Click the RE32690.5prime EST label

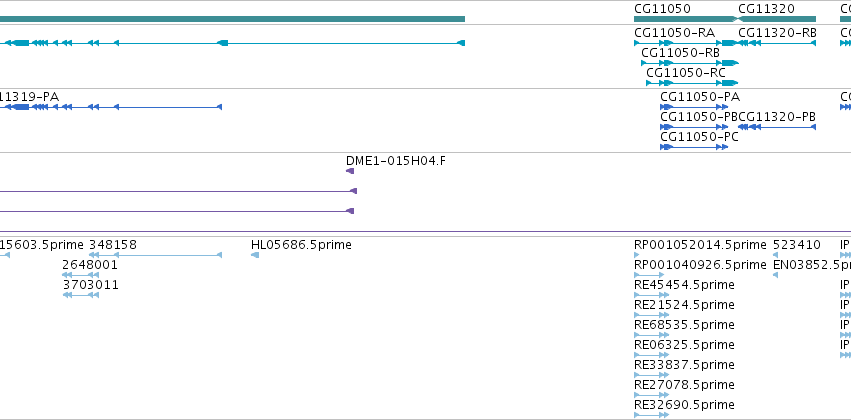click(x=684, y=405)
